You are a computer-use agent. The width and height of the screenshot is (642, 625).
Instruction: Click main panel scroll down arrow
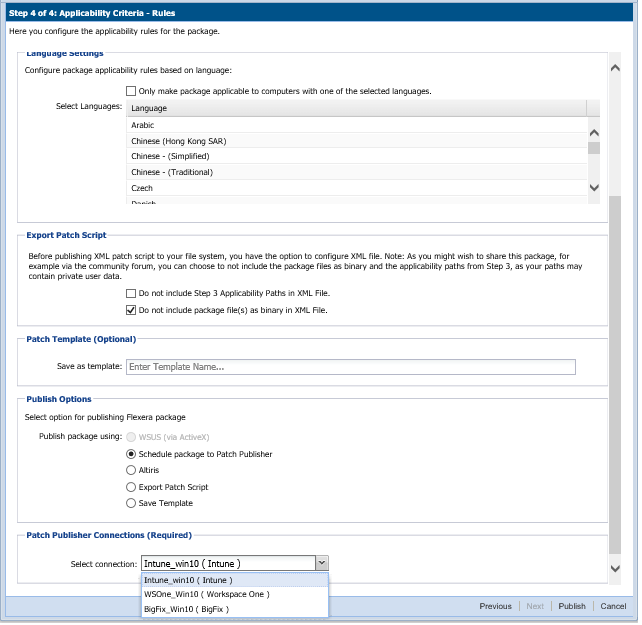pos(615,568)
